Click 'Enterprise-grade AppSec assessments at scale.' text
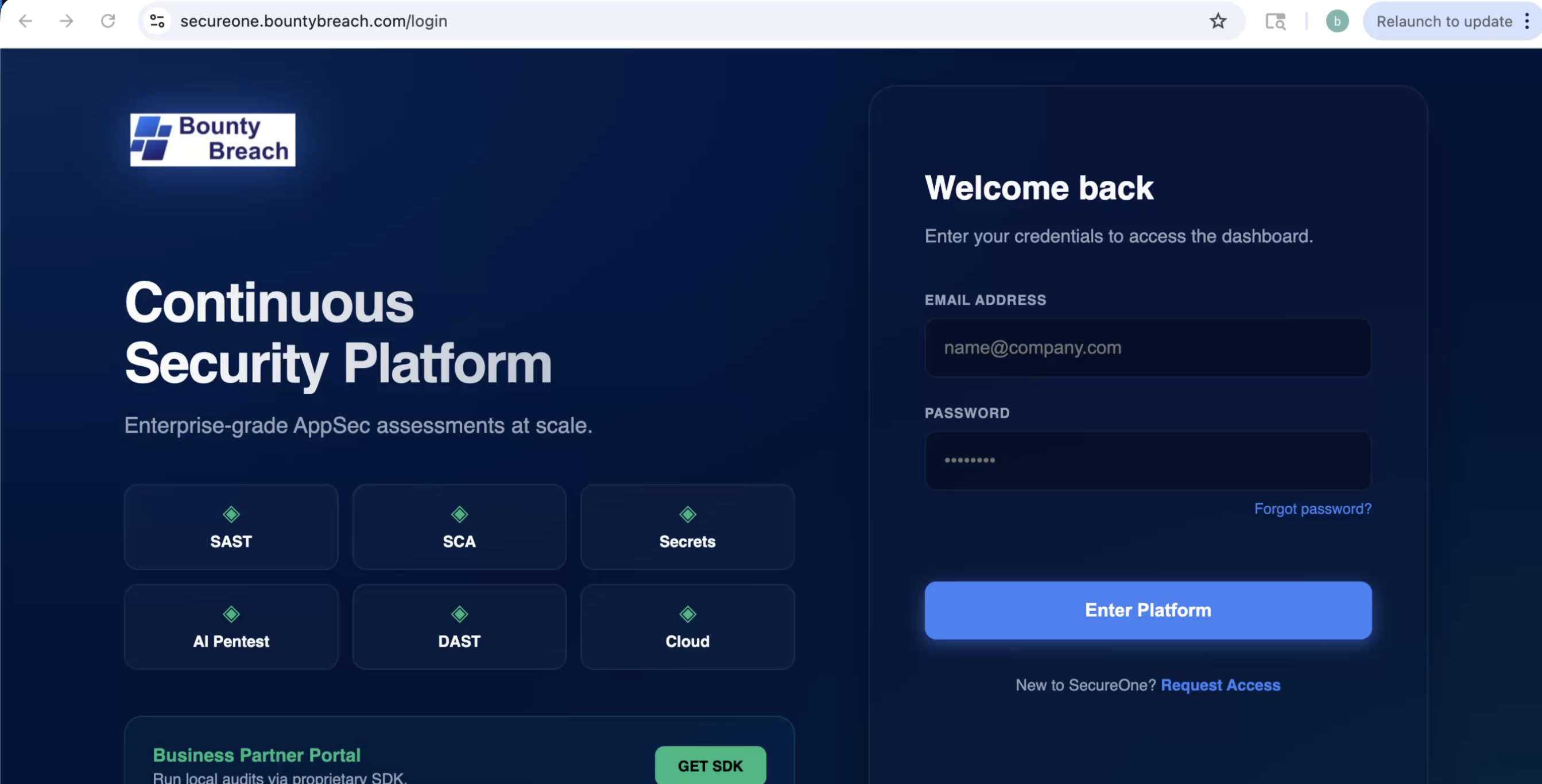This screenshot has height=784, width=1542. (x=358, y=425)
